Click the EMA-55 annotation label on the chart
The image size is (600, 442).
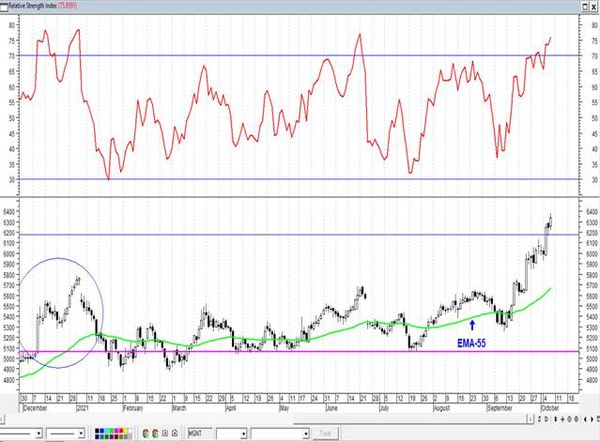pos(471,343)
